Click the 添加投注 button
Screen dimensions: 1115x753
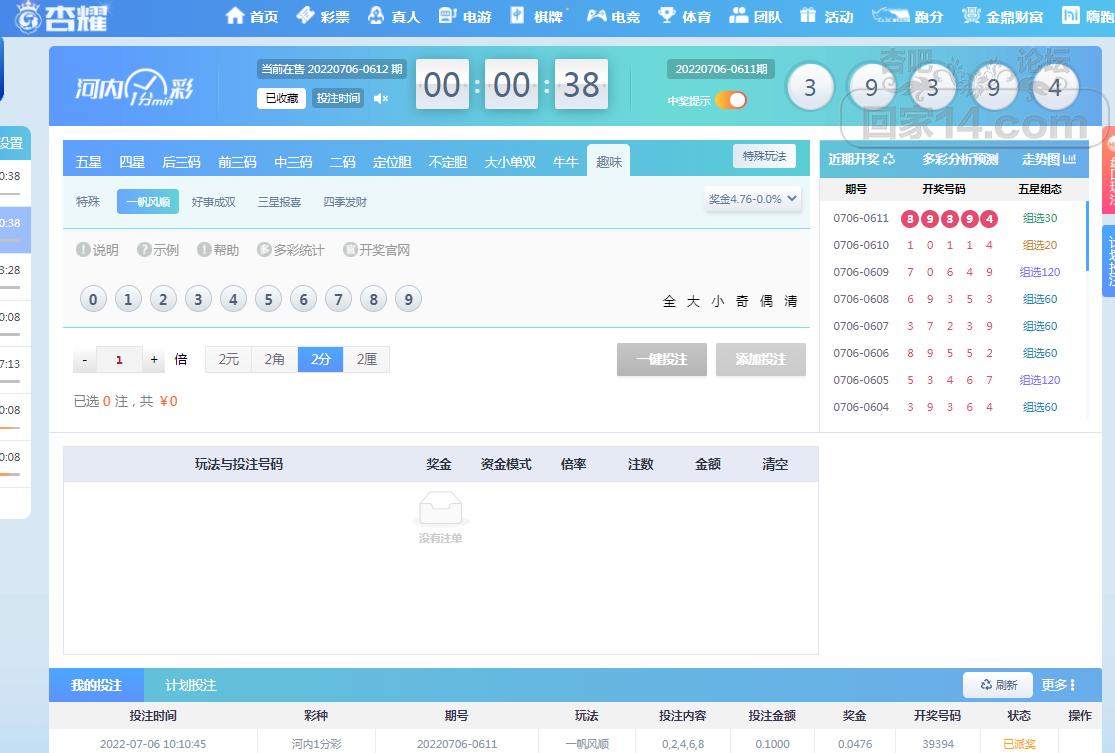tap(760, 359)
